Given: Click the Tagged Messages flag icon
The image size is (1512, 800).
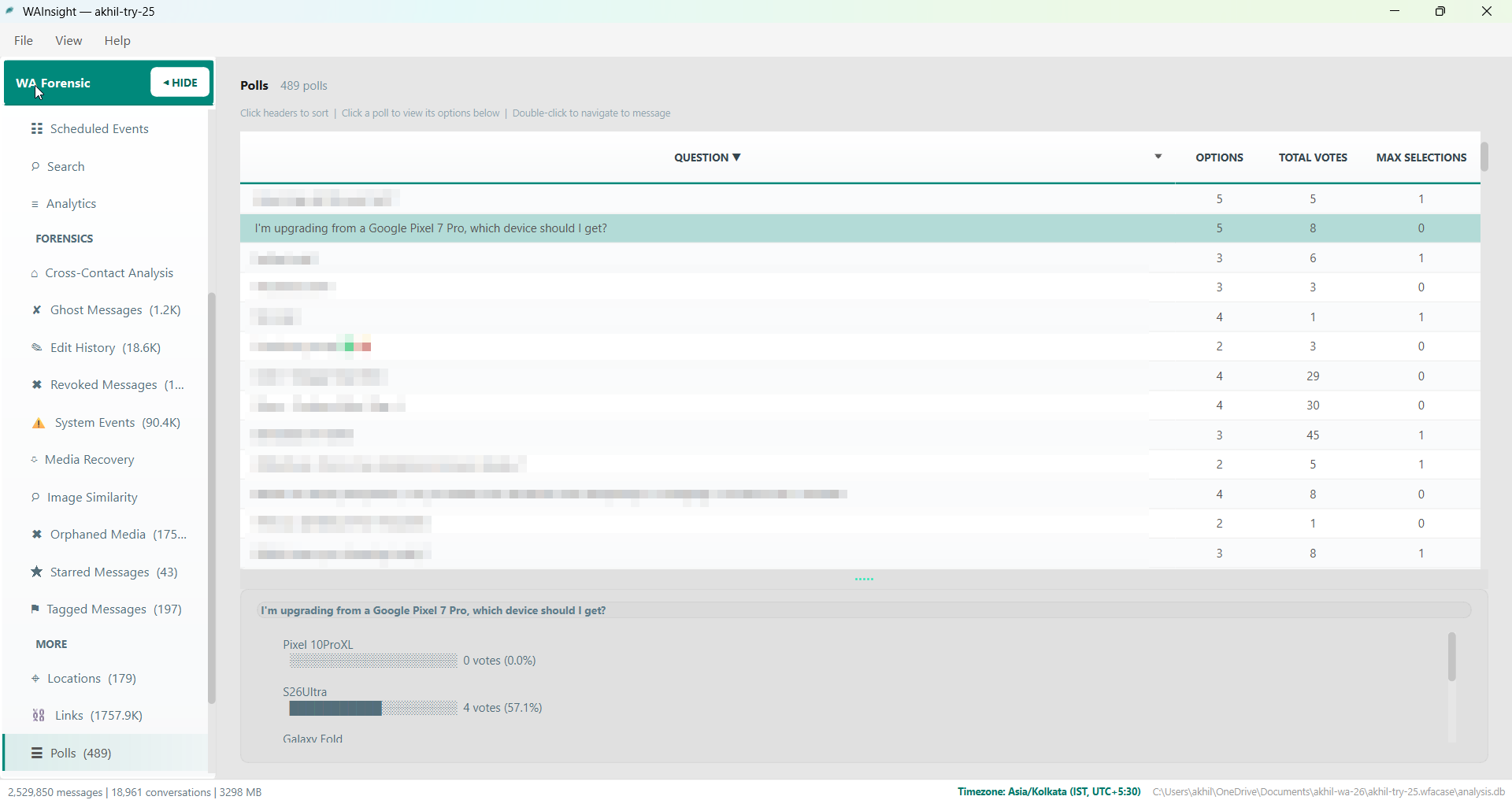Looking at the screenshot, I should pos(35,610).
